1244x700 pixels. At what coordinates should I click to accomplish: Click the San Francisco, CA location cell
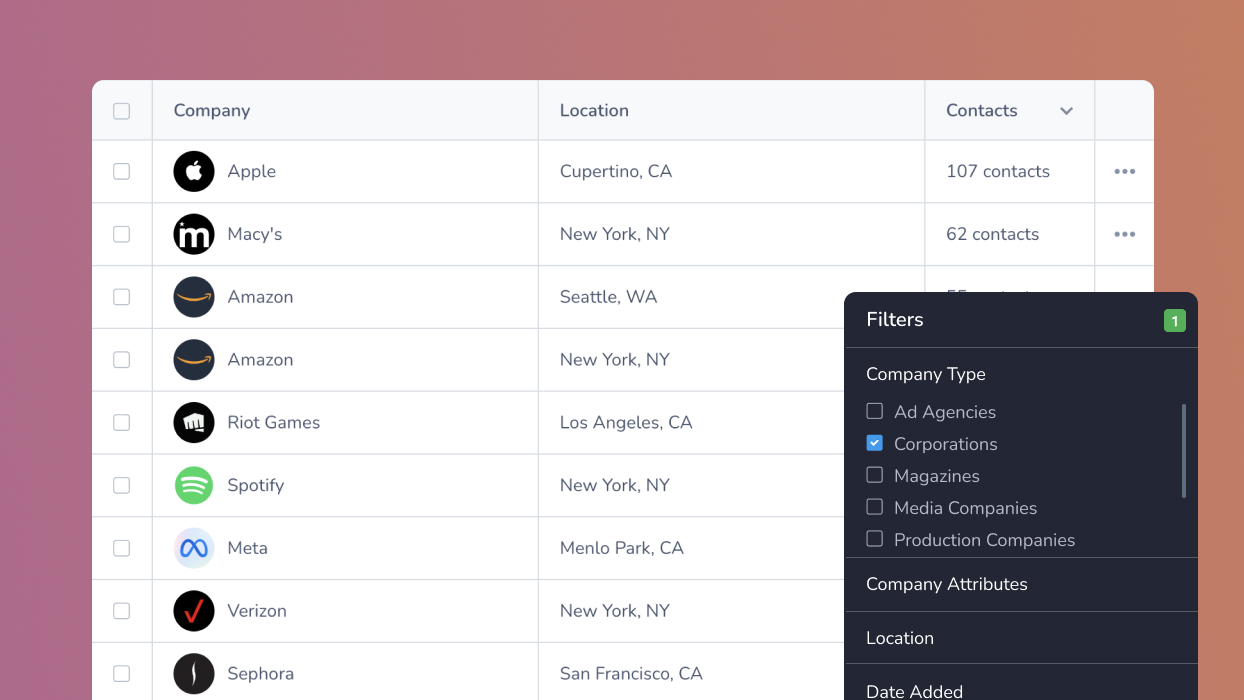coord(631,674)
